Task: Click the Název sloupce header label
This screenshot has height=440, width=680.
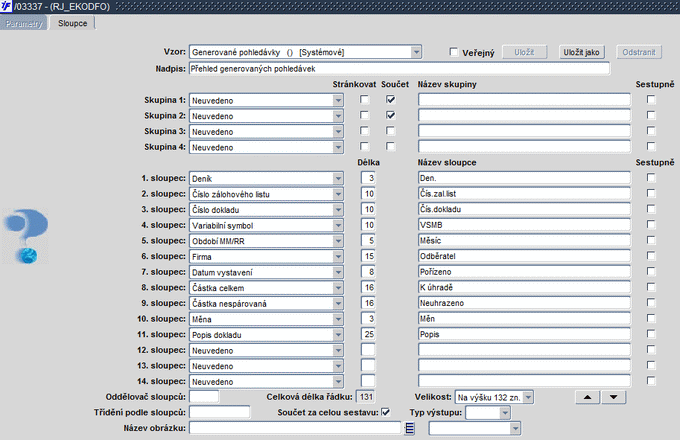Action: pyautogui.click(x=447, y=163)
